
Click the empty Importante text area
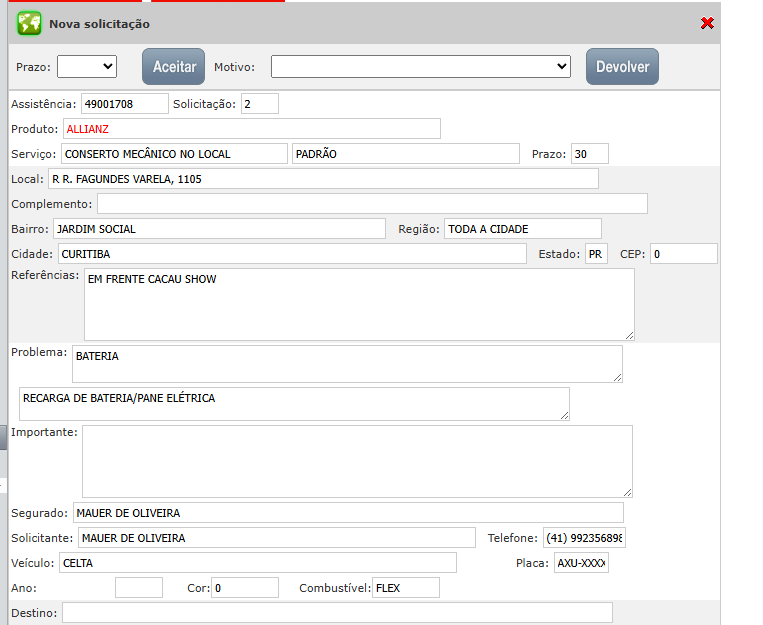click(357, 461)
